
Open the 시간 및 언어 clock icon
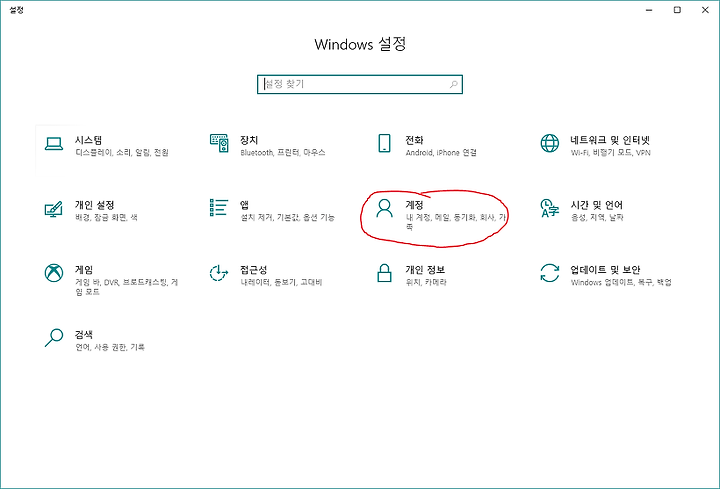(x=550, y=208)
